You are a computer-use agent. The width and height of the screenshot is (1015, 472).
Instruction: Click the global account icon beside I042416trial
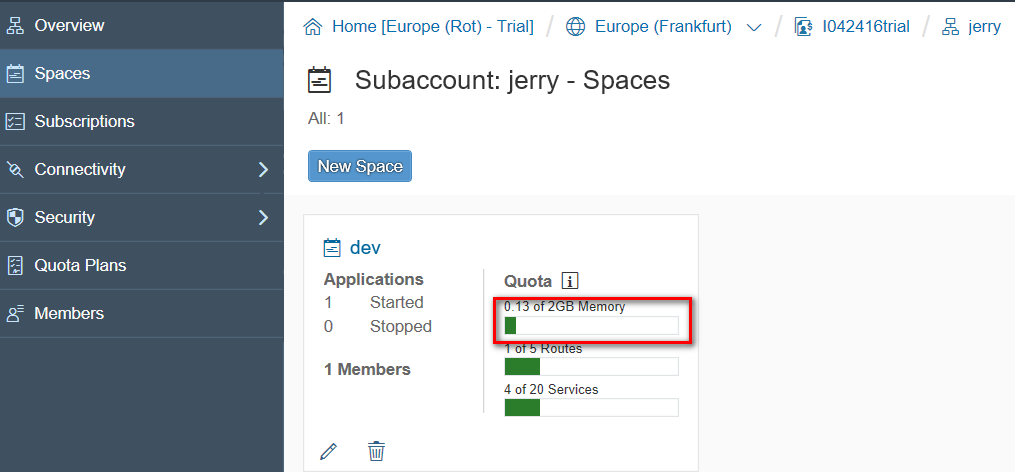[803, 27]
